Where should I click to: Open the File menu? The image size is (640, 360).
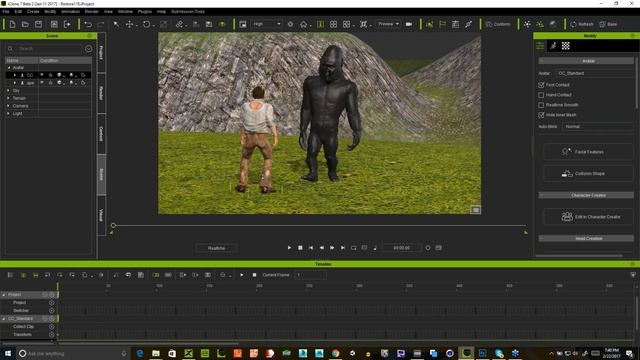point(6,11)
